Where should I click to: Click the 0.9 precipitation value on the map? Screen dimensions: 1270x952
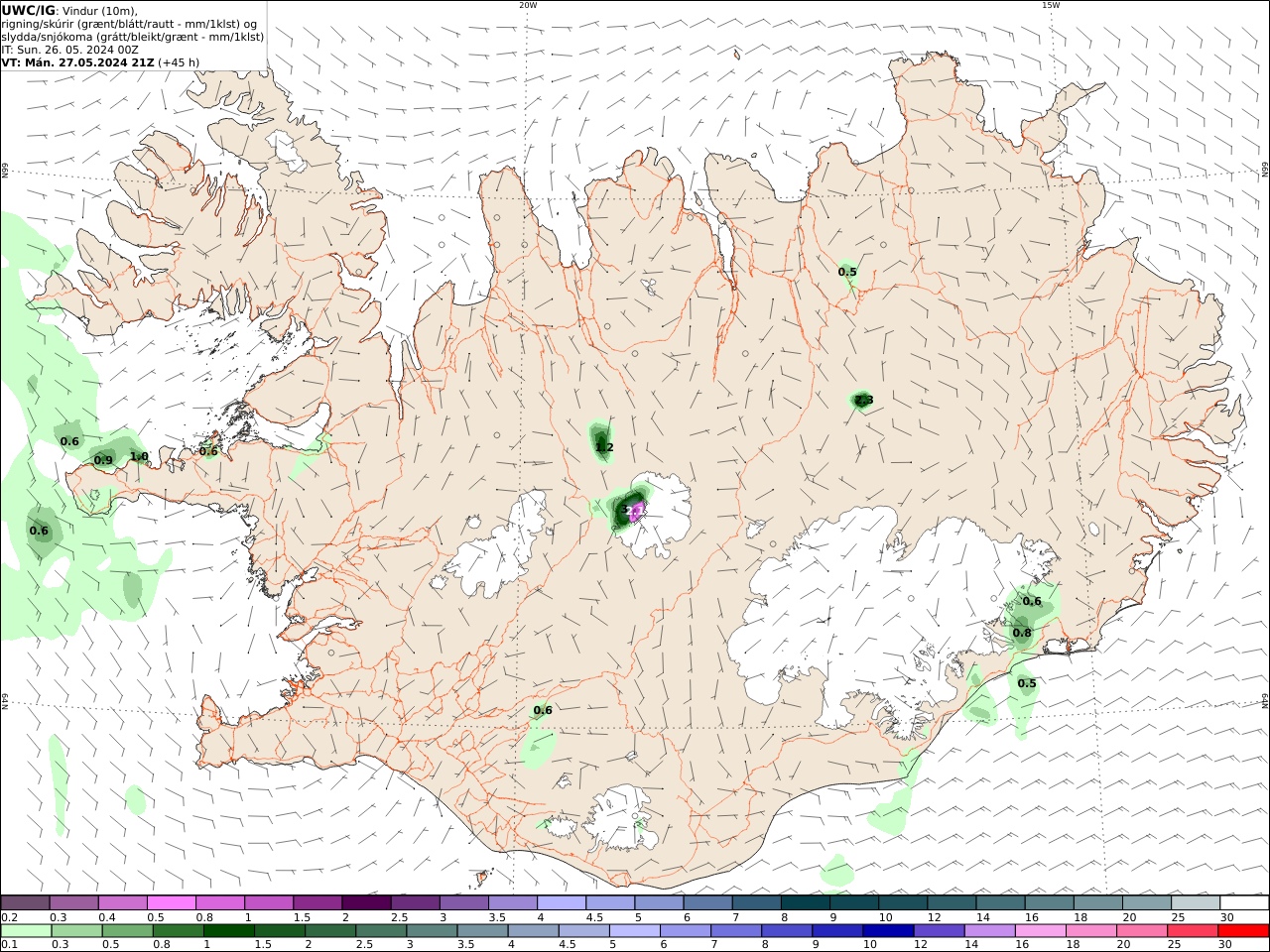pyautogui.click(x=103, y=459)
